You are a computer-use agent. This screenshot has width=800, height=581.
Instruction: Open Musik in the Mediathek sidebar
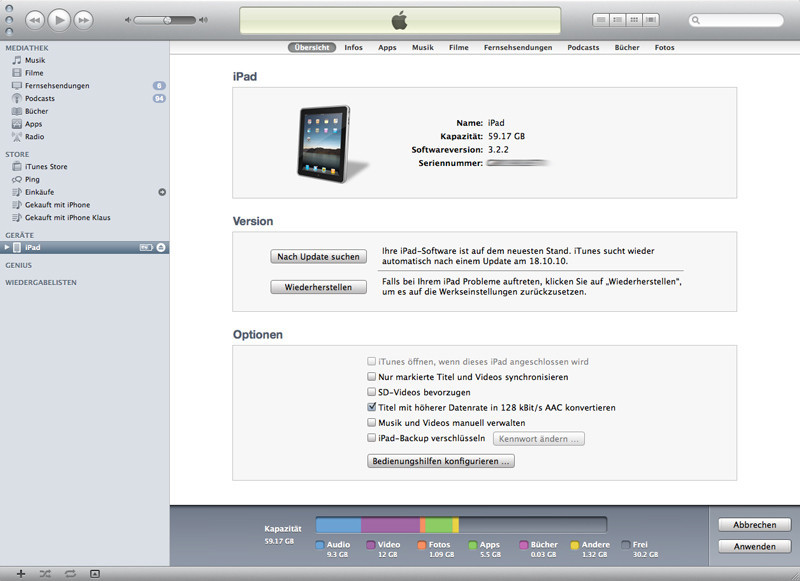[85, 60]
